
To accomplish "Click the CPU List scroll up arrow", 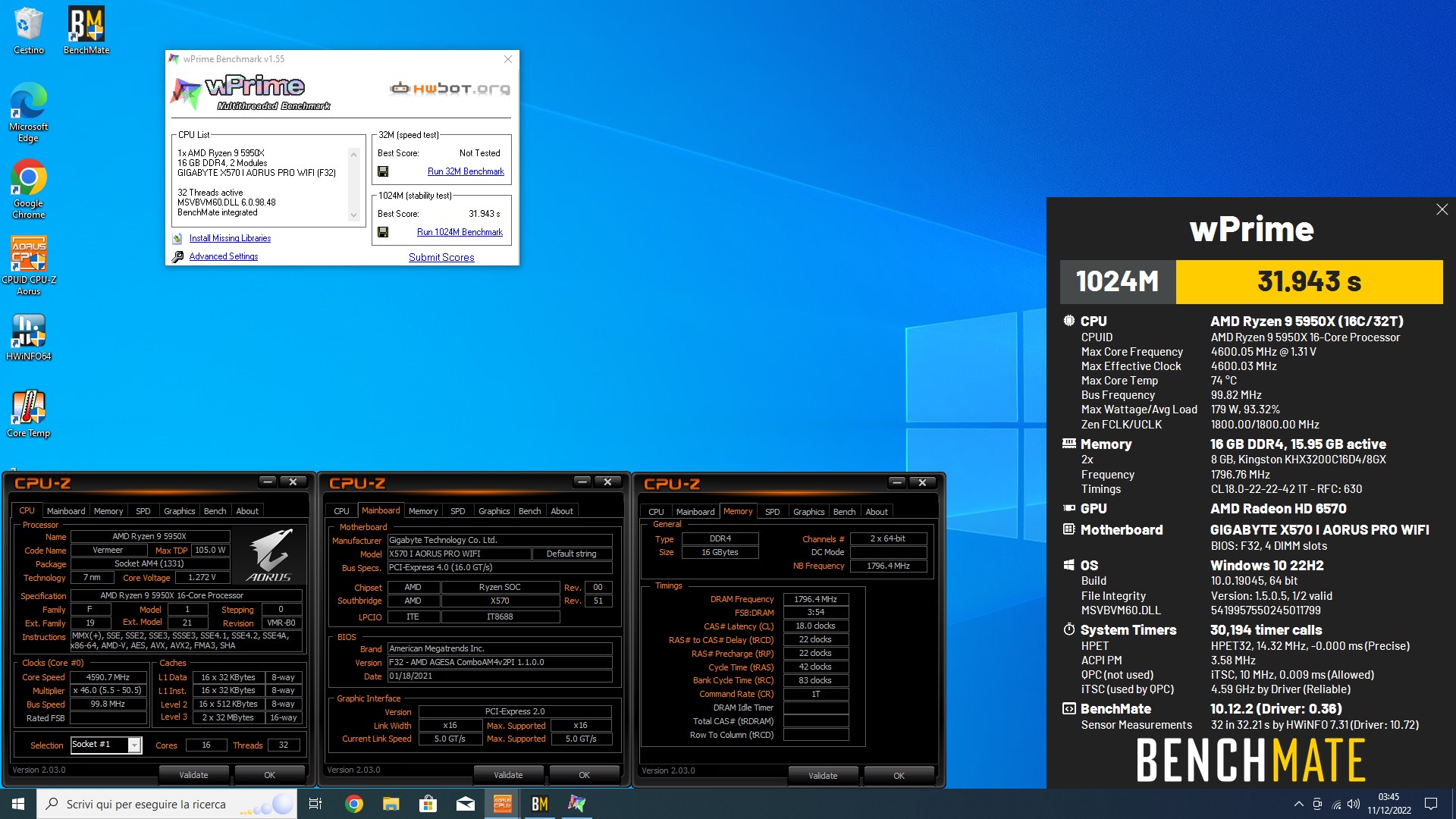I will tap(353, 154).
